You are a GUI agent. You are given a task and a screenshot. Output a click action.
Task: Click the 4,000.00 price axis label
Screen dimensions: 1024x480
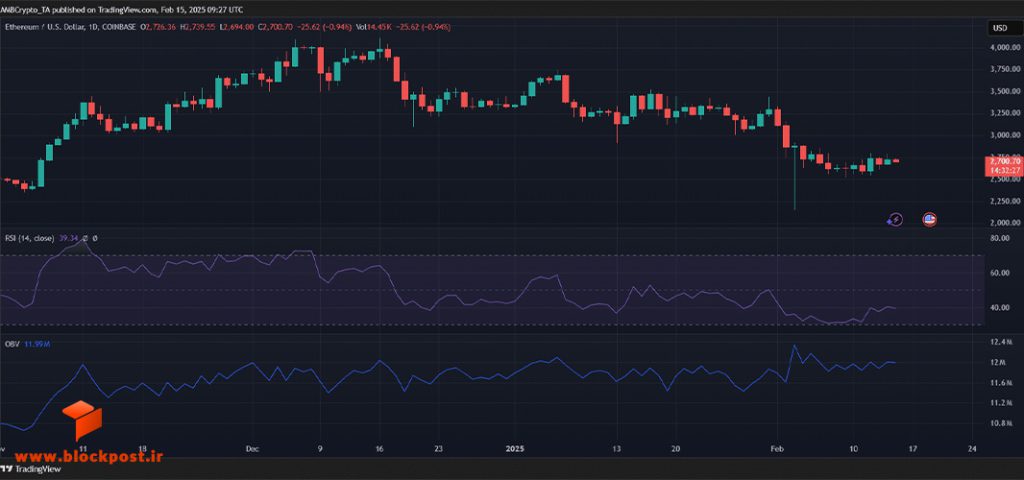1004,48
